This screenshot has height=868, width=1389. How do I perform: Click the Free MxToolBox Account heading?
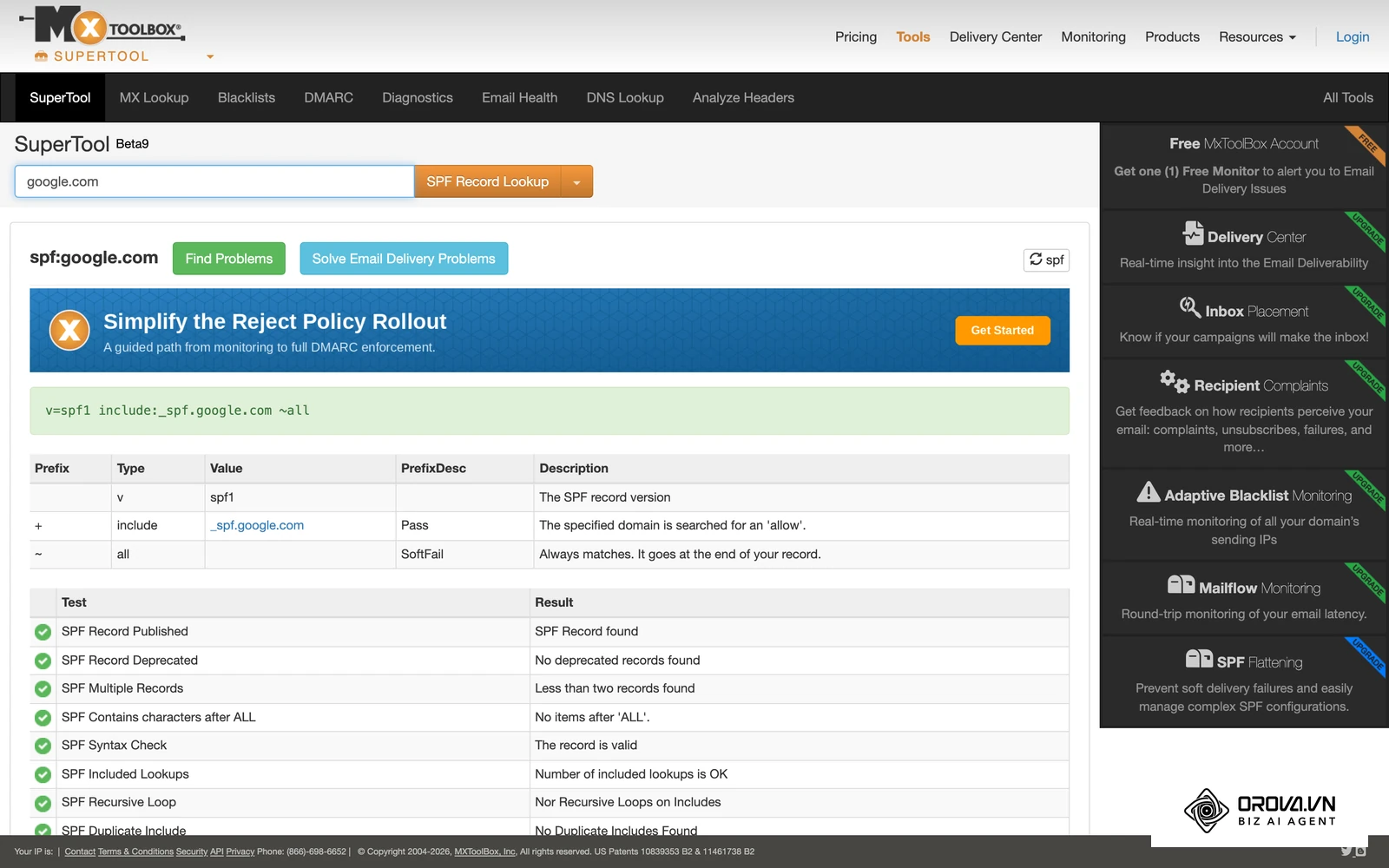[1243, 144]
